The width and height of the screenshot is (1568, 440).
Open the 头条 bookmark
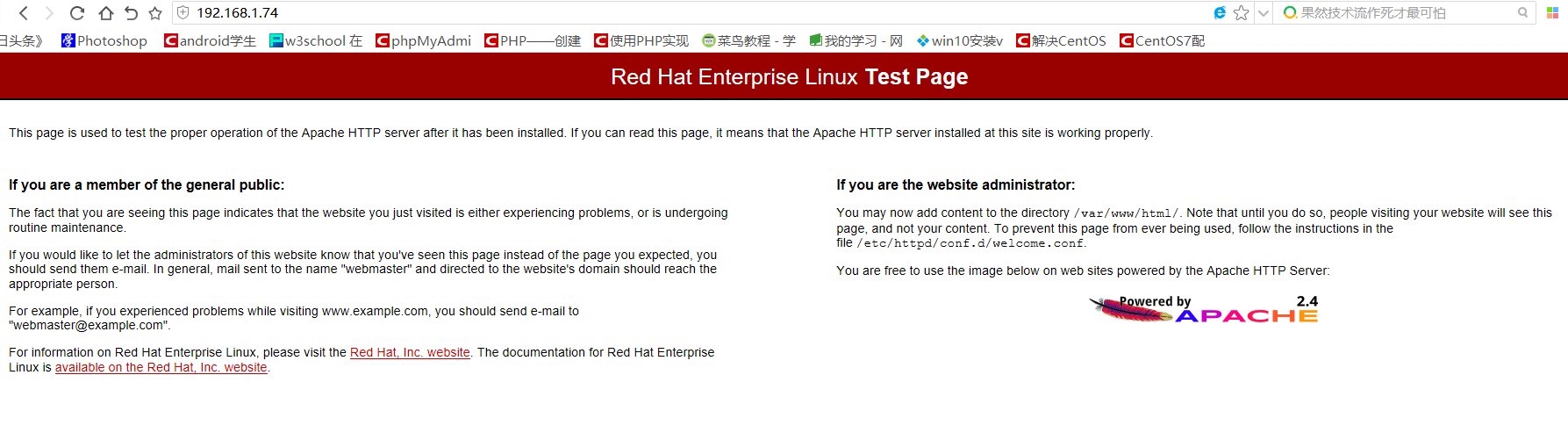coord(21,40)
